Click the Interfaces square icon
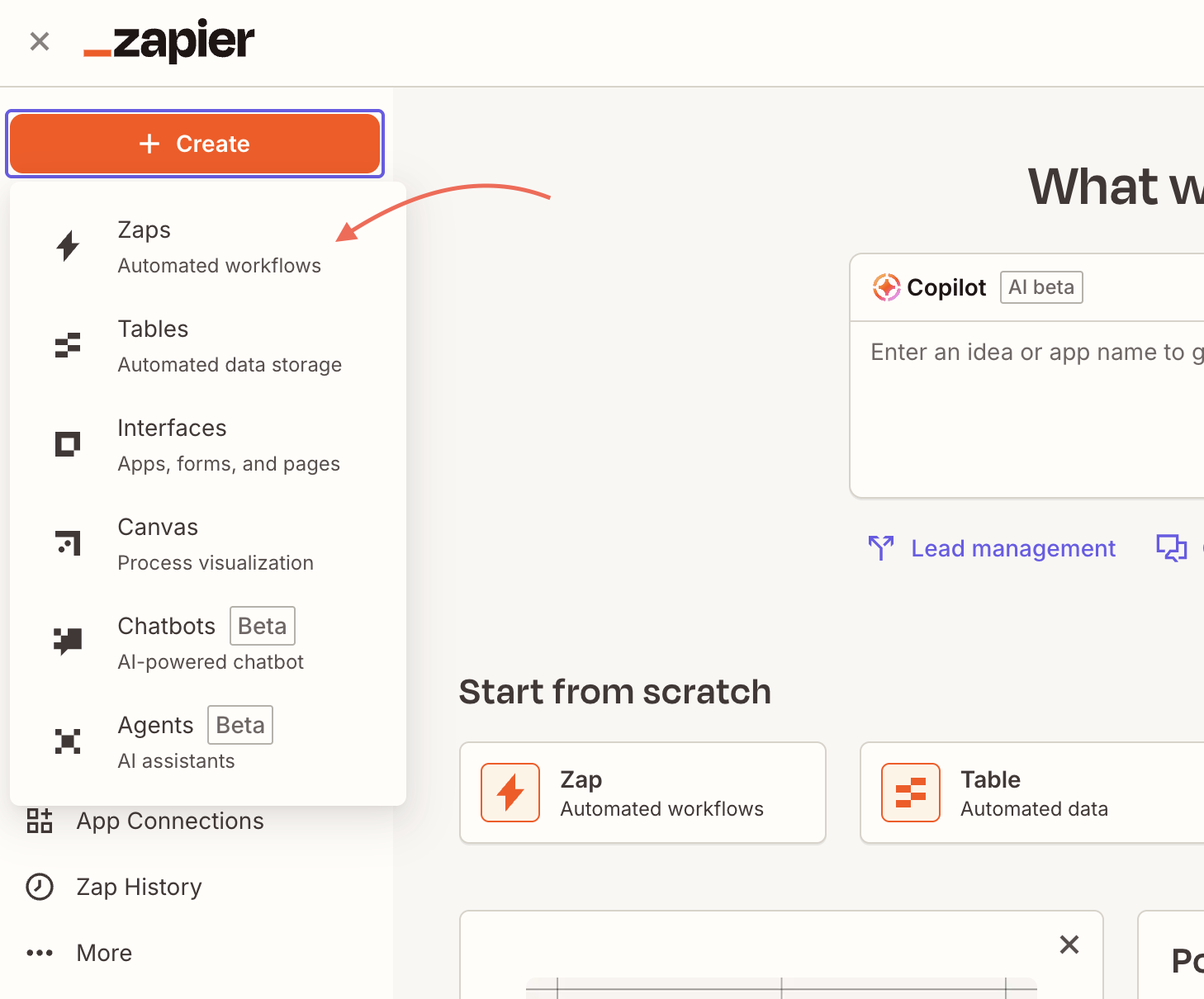The image size is (1204, 999). click(68, 444)
